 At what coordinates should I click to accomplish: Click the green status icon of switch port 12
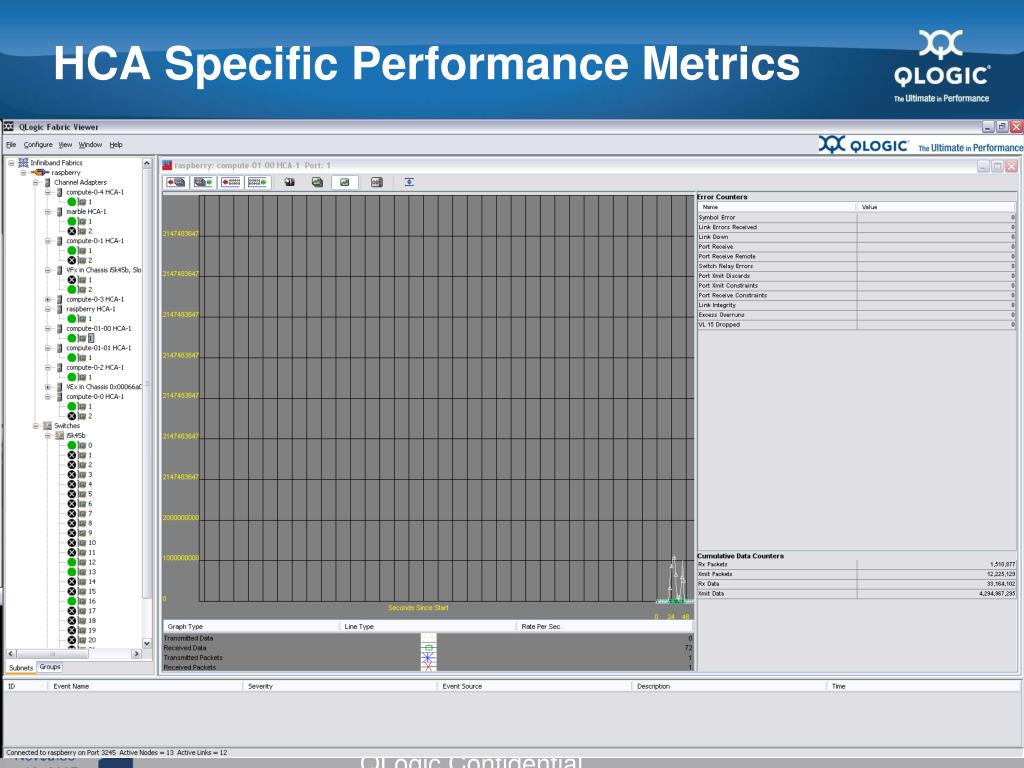point(72,562)
